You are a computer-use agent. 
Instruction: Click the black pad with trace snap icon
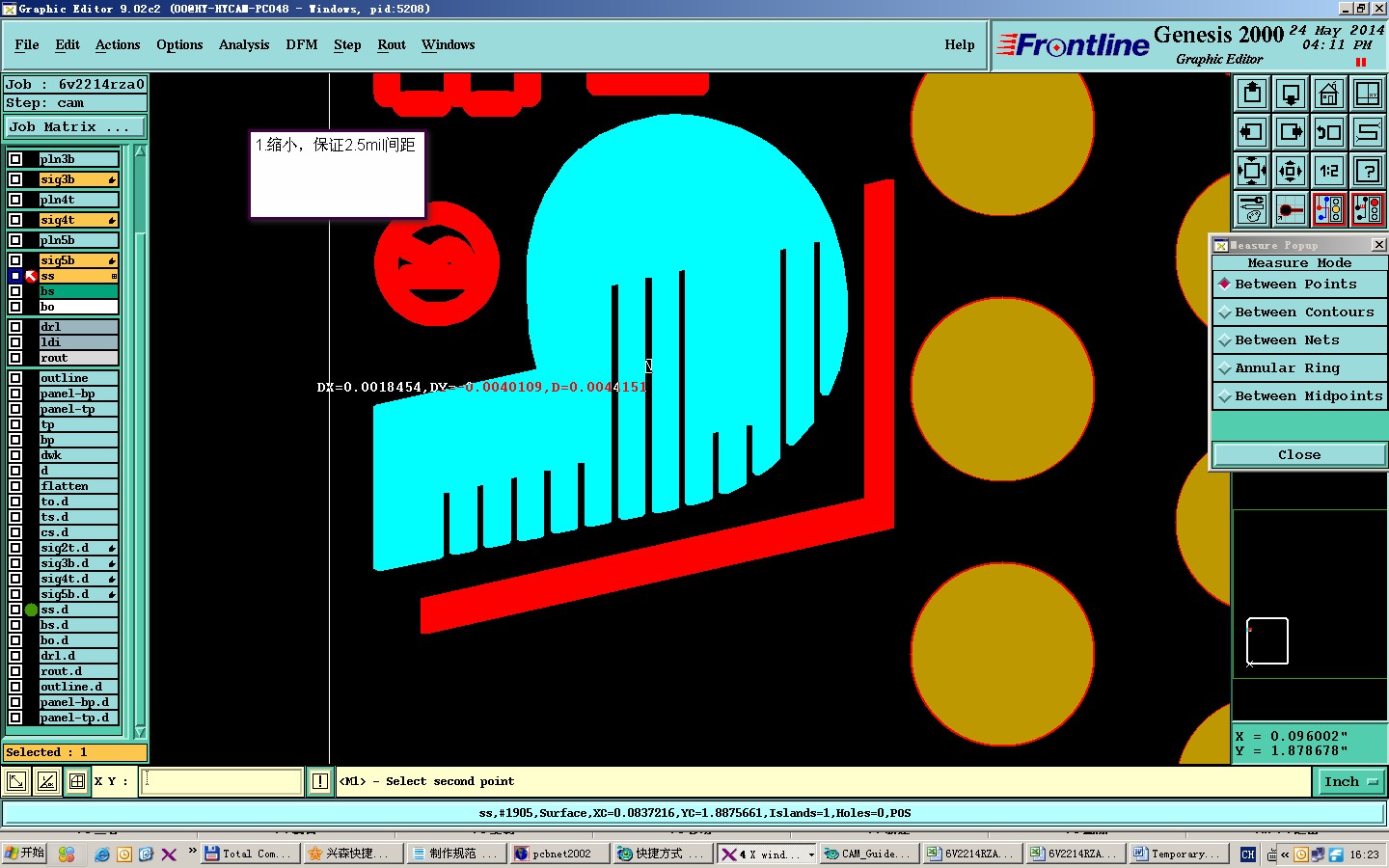click(x=1291, y=209)
